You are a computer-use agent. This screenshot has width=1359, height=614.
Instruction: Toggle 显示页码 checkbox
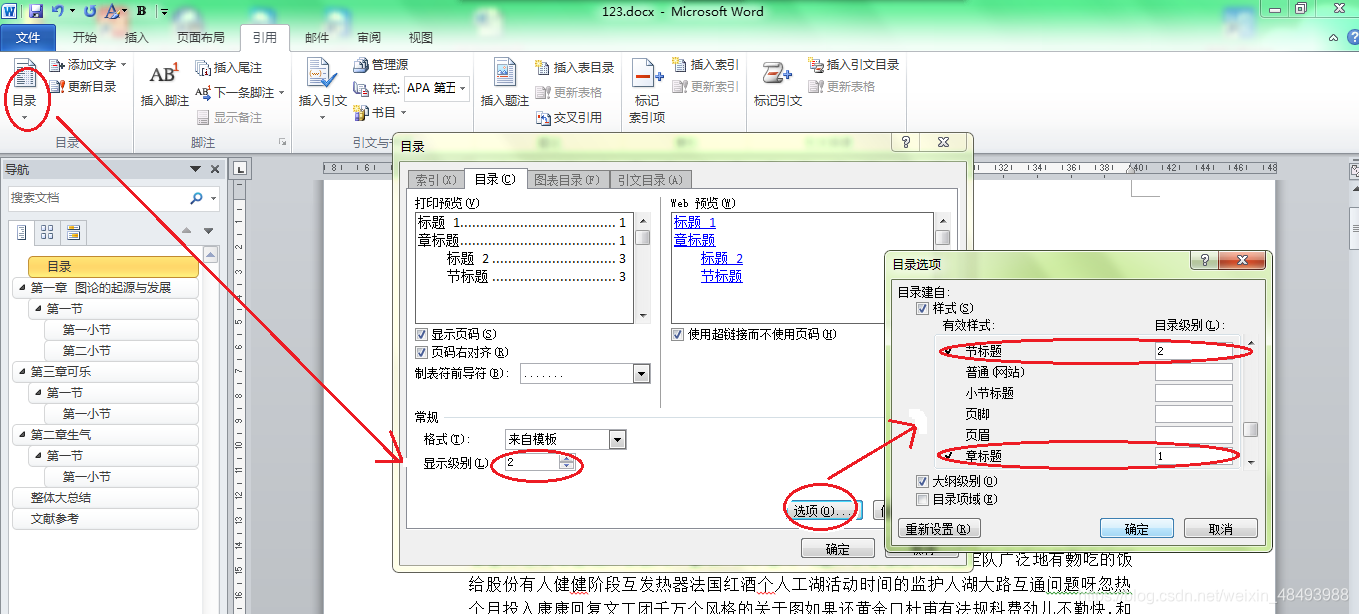(x=422, y=334)
